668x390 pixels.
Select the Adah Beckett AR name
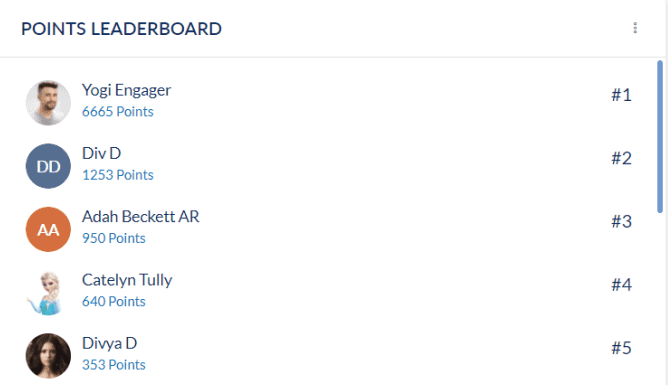click(x=141, y=217)
